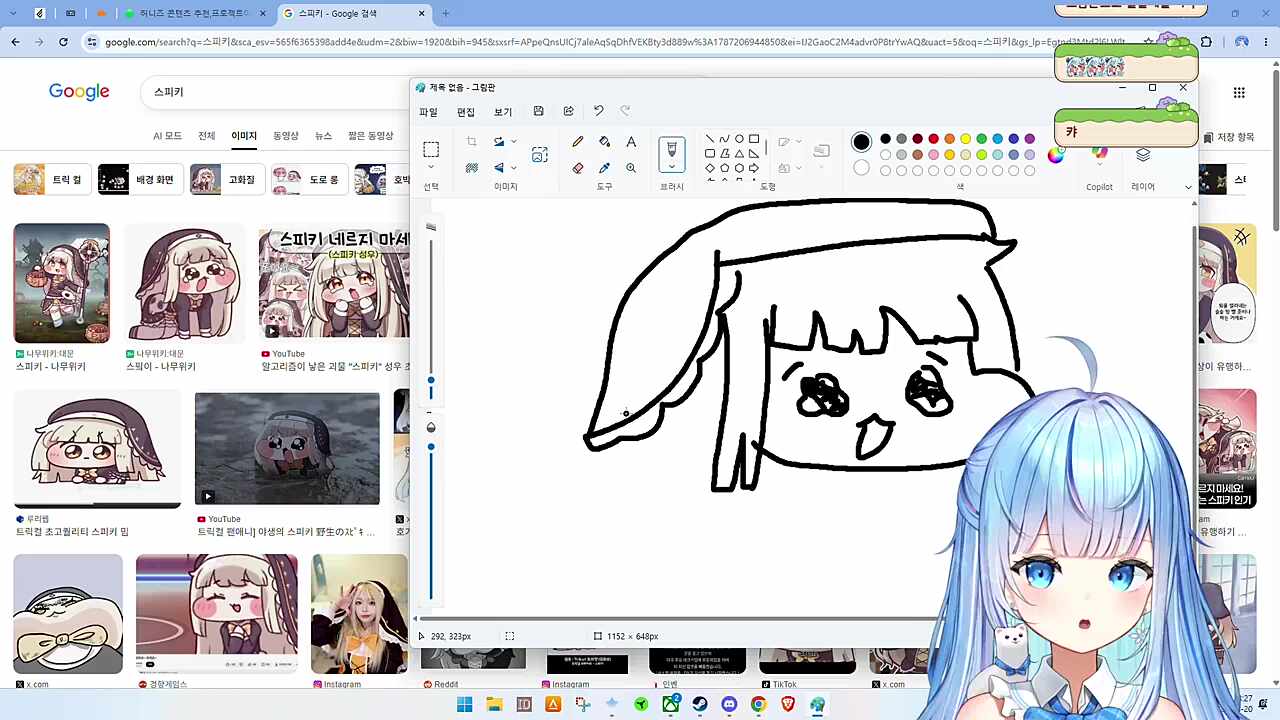Open the 트릭컬 초고퀄리티 스피키 밈 result
The image size is (1280, 720).
(97, 450)
